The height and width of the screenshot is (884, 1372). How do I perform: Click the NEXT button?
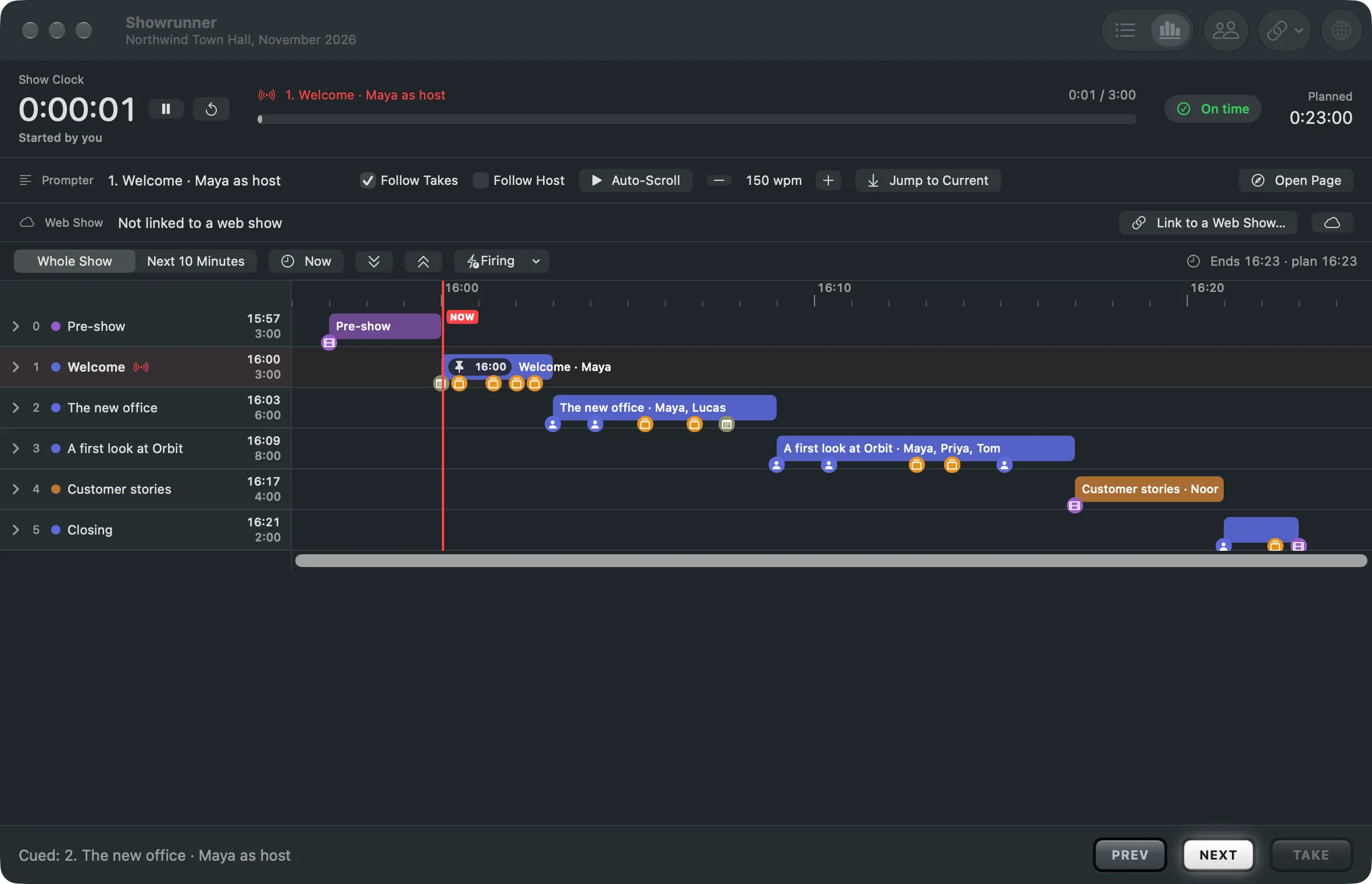coord(1218,854)
